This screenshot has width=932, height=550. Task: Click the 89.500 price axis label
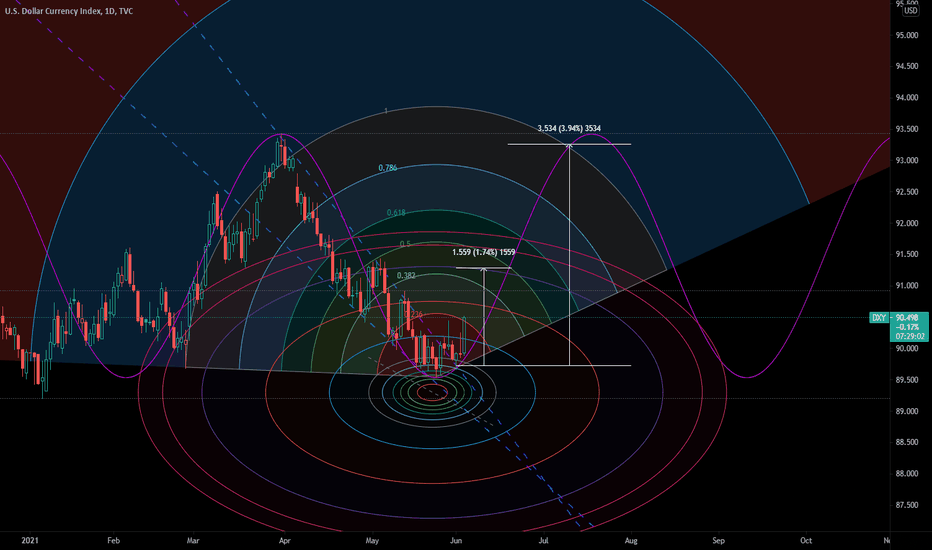[906, 380]
